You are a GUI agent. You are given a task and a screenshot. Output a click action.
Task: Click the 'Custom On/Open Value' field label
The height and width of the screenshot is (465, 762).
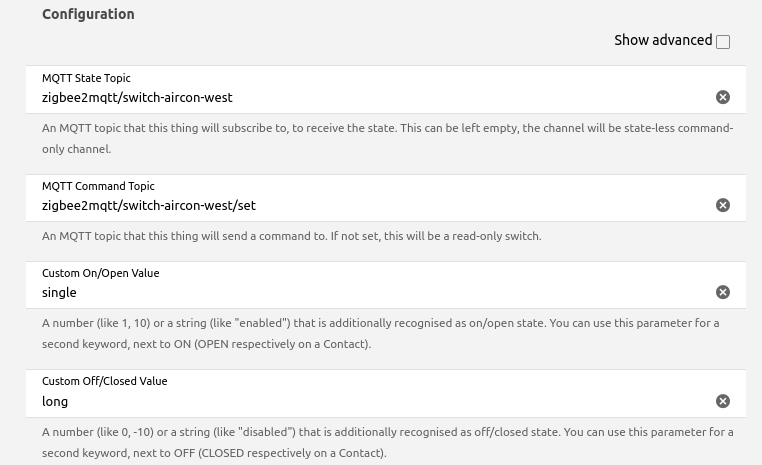(x=100, y=273)
